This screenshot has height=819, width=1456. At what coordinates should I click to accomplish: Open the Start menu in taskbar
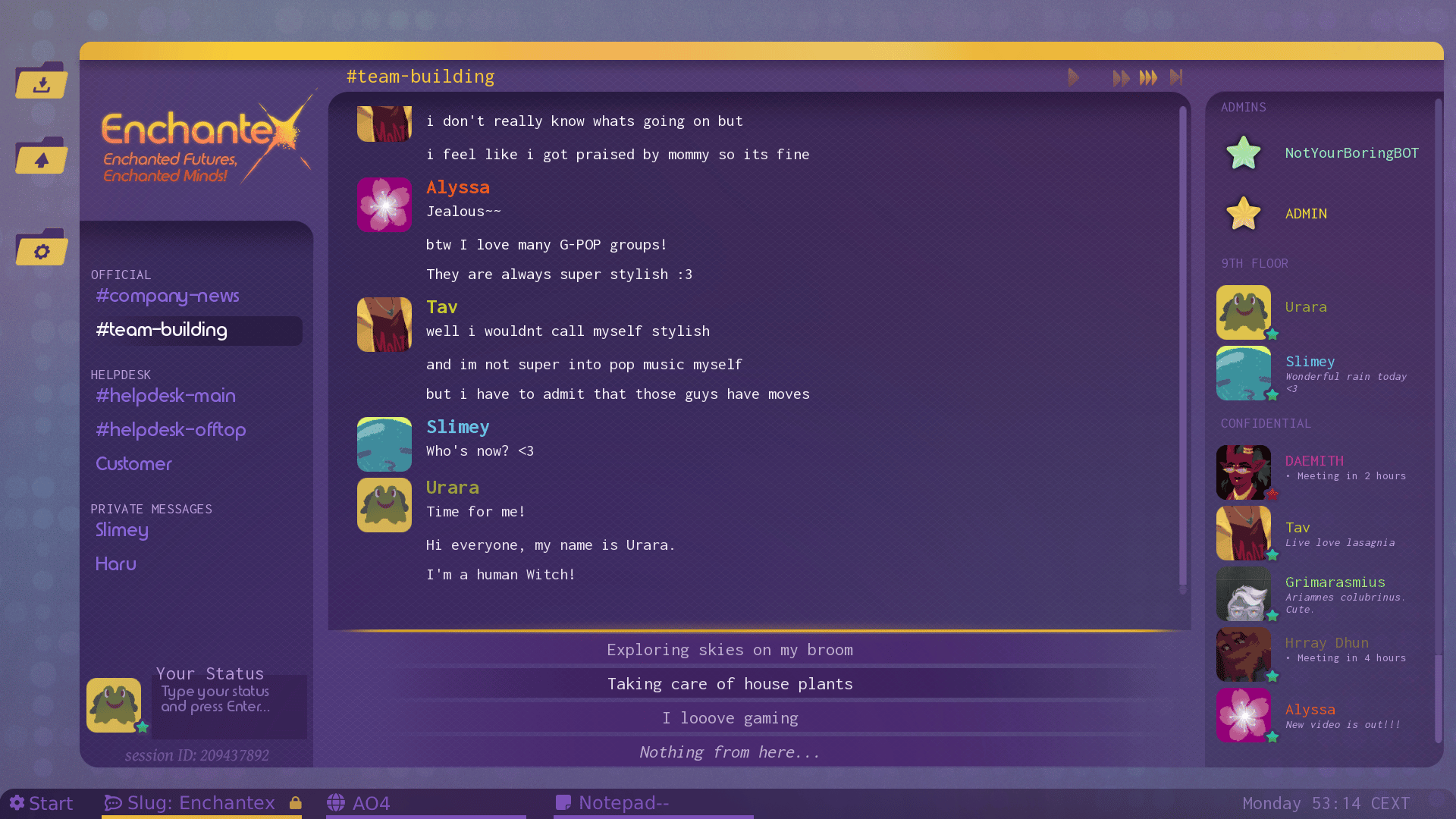click(42, 803)
